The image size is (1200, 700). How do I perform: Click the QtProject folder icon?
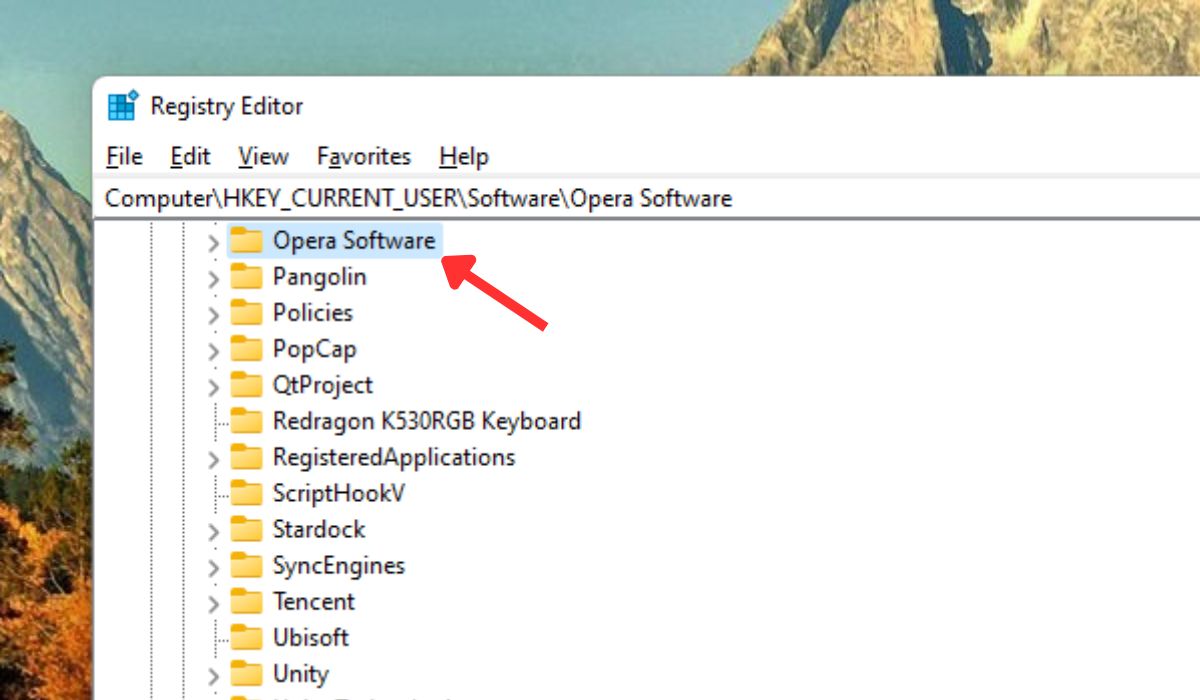coord(246,384)
